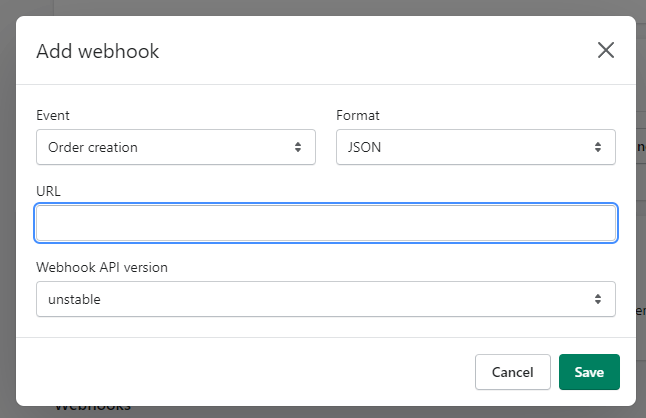Click the Format field label
The height and width of the screenshot is (418, 646).
click(358, 116)
